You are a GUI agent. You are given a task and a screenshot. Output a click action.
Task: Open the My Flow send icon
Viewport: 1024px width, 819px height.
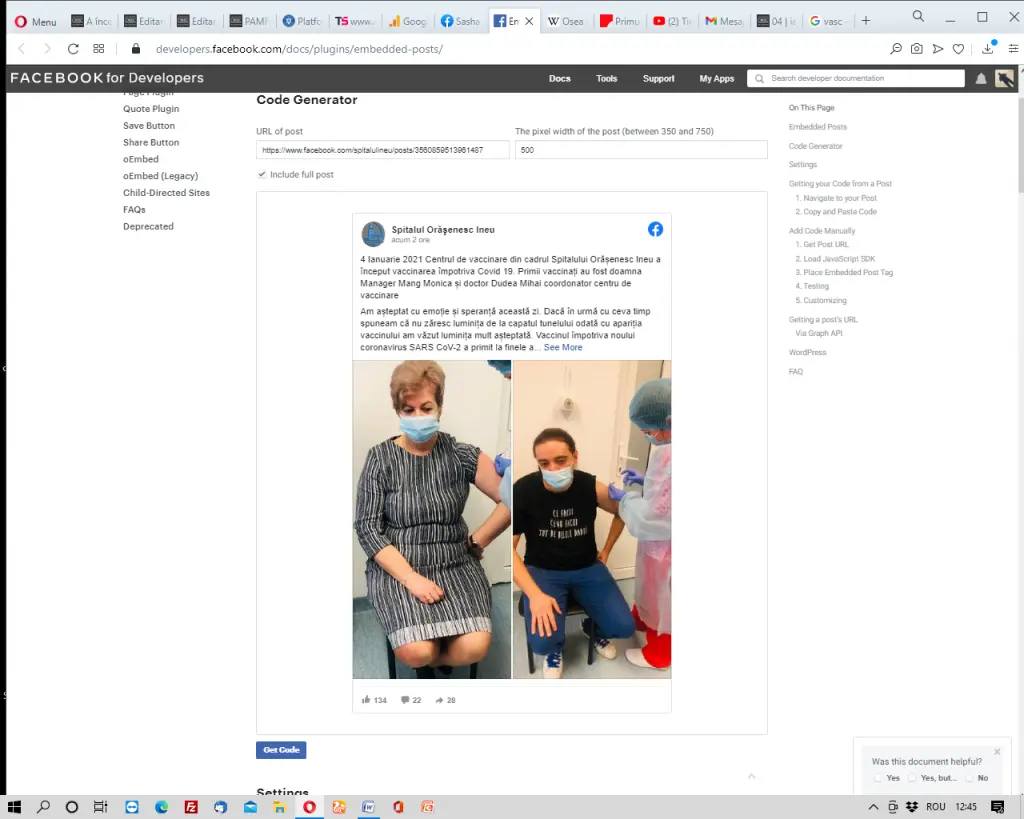938,49
